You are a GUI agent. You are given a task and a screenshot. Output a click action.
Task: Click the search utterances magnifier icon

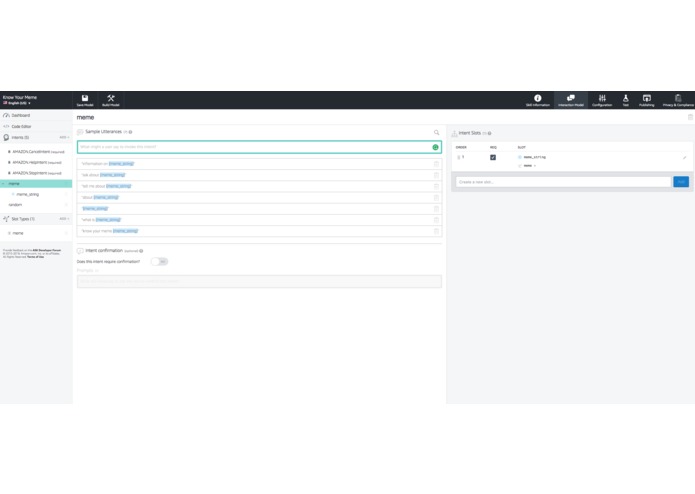click(437, 132)
